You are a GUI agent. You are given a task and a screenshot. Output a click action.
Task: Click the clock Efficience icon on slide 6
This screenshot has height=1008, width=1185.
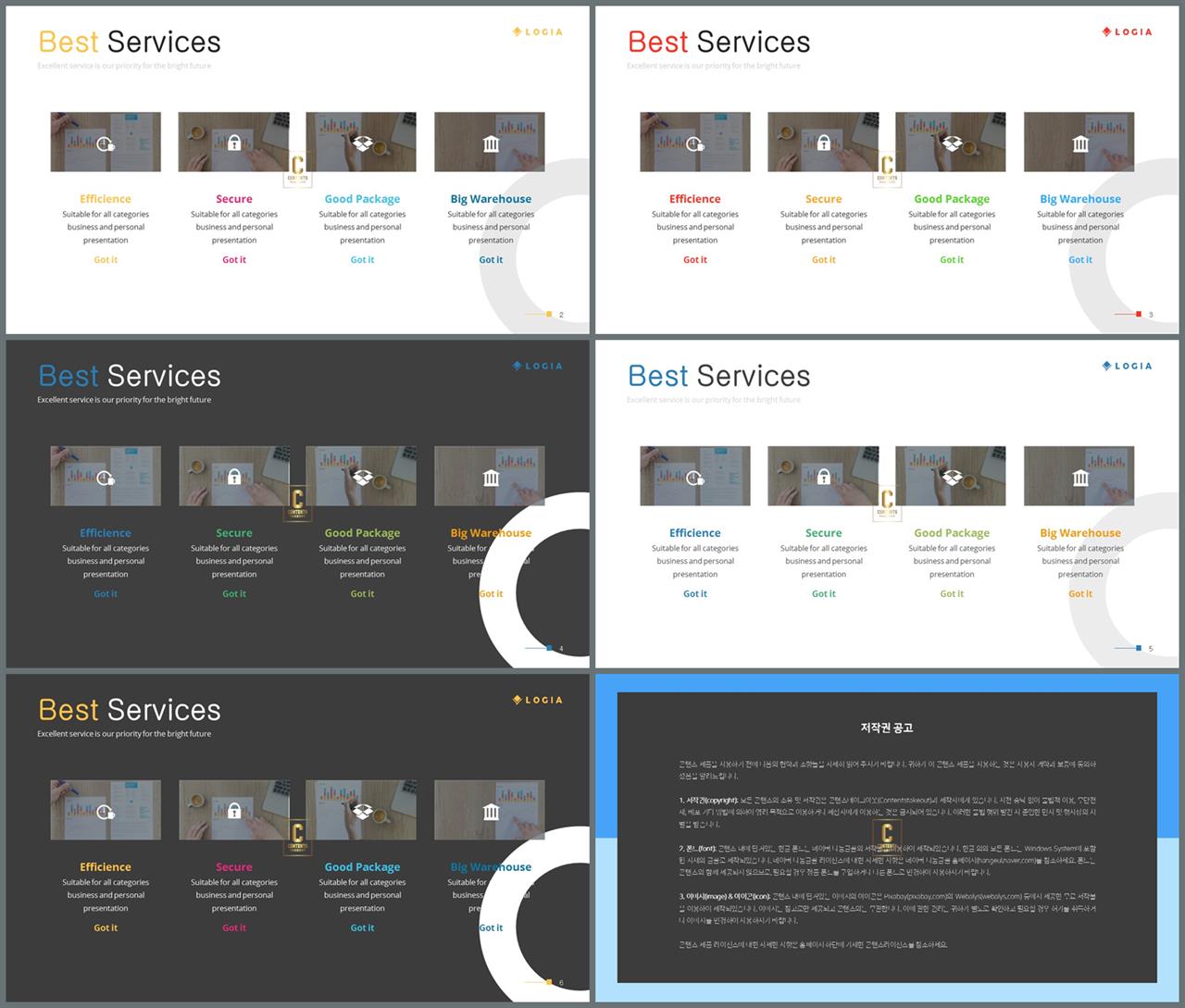[106, 812]
